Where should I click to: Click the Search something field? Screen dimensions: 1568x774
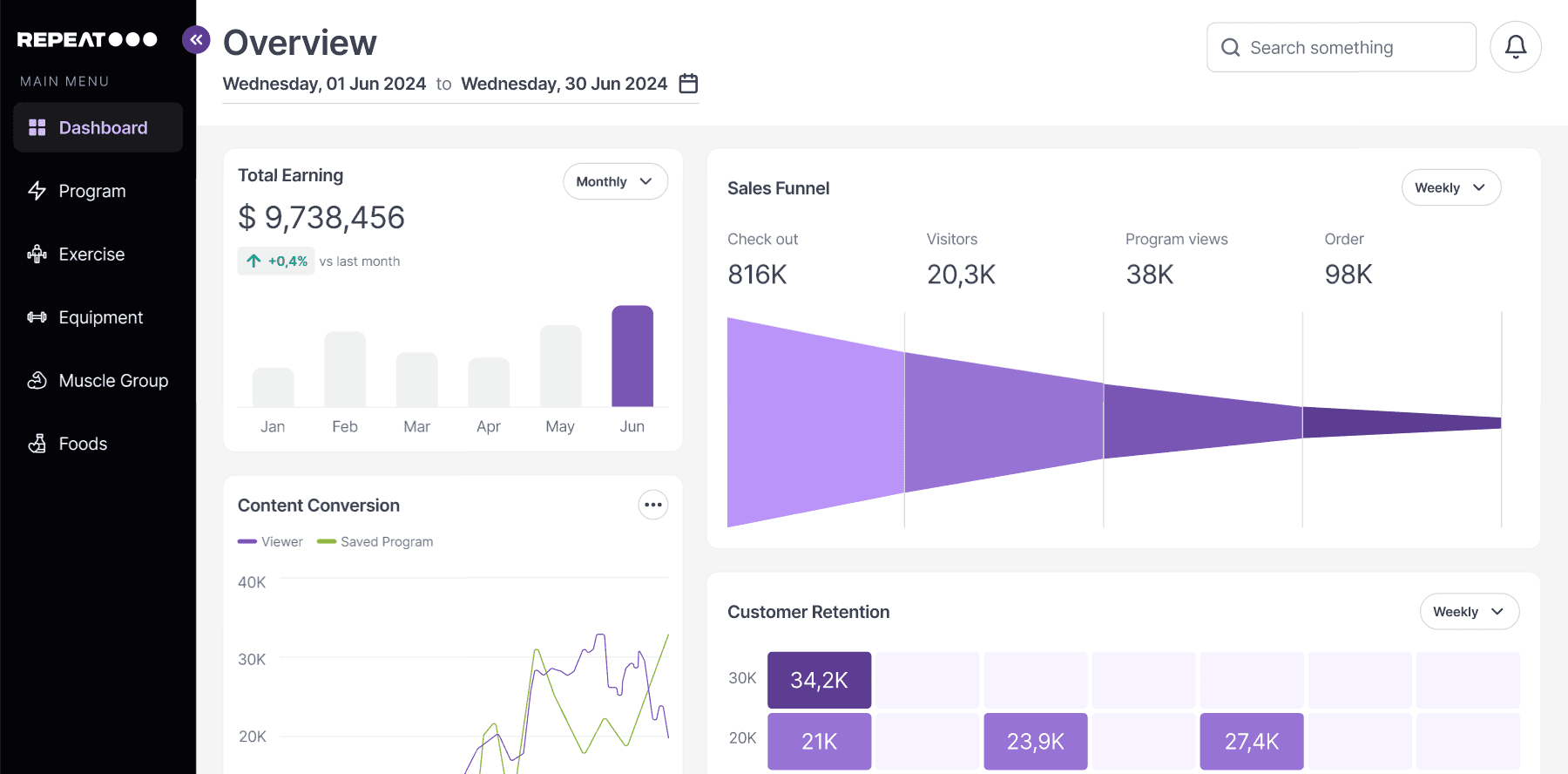[x=1342, y=47]
